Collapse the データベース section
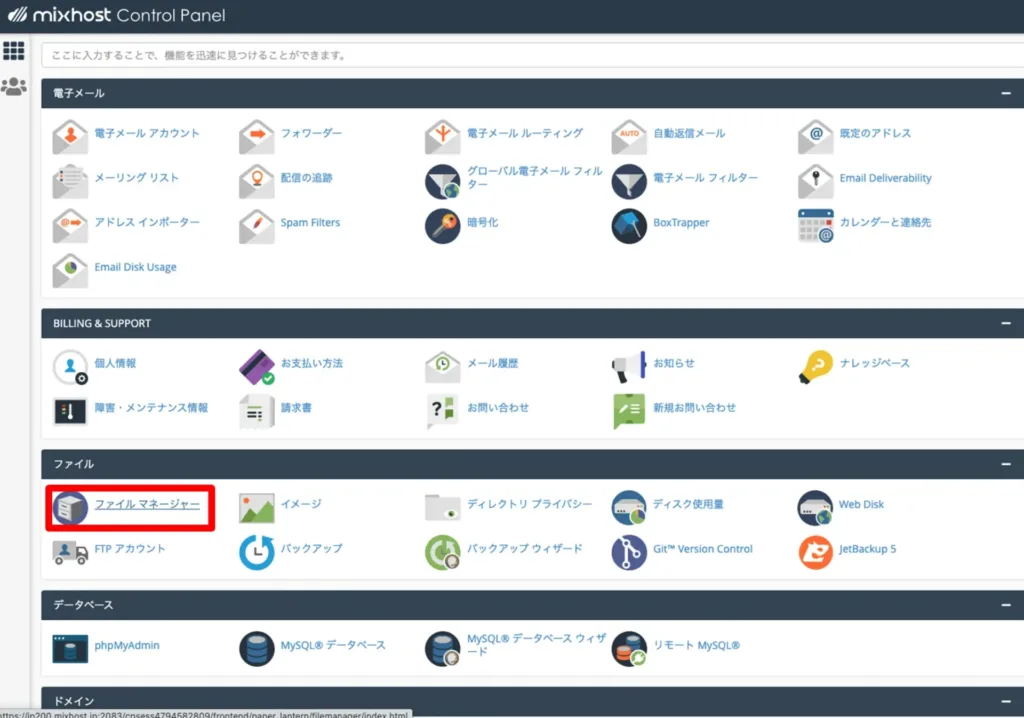The height and width of the screenshot is (718, 1024). (1006, 605)
